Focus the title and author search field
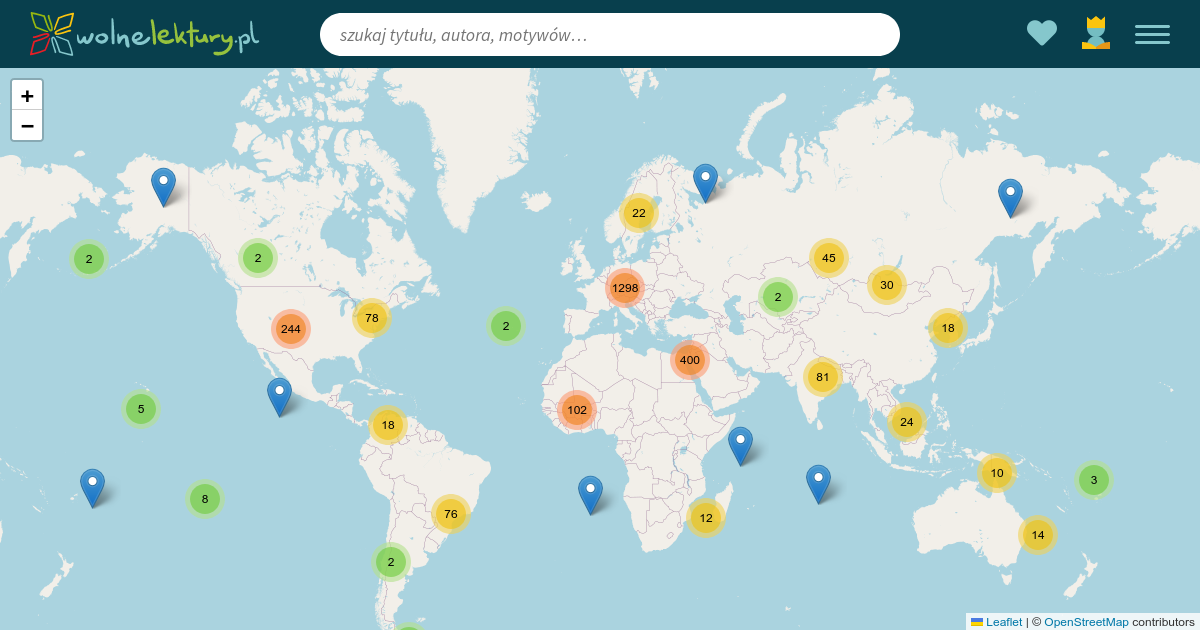This screenshot has height=630, width=1200. tap(609, 35)
